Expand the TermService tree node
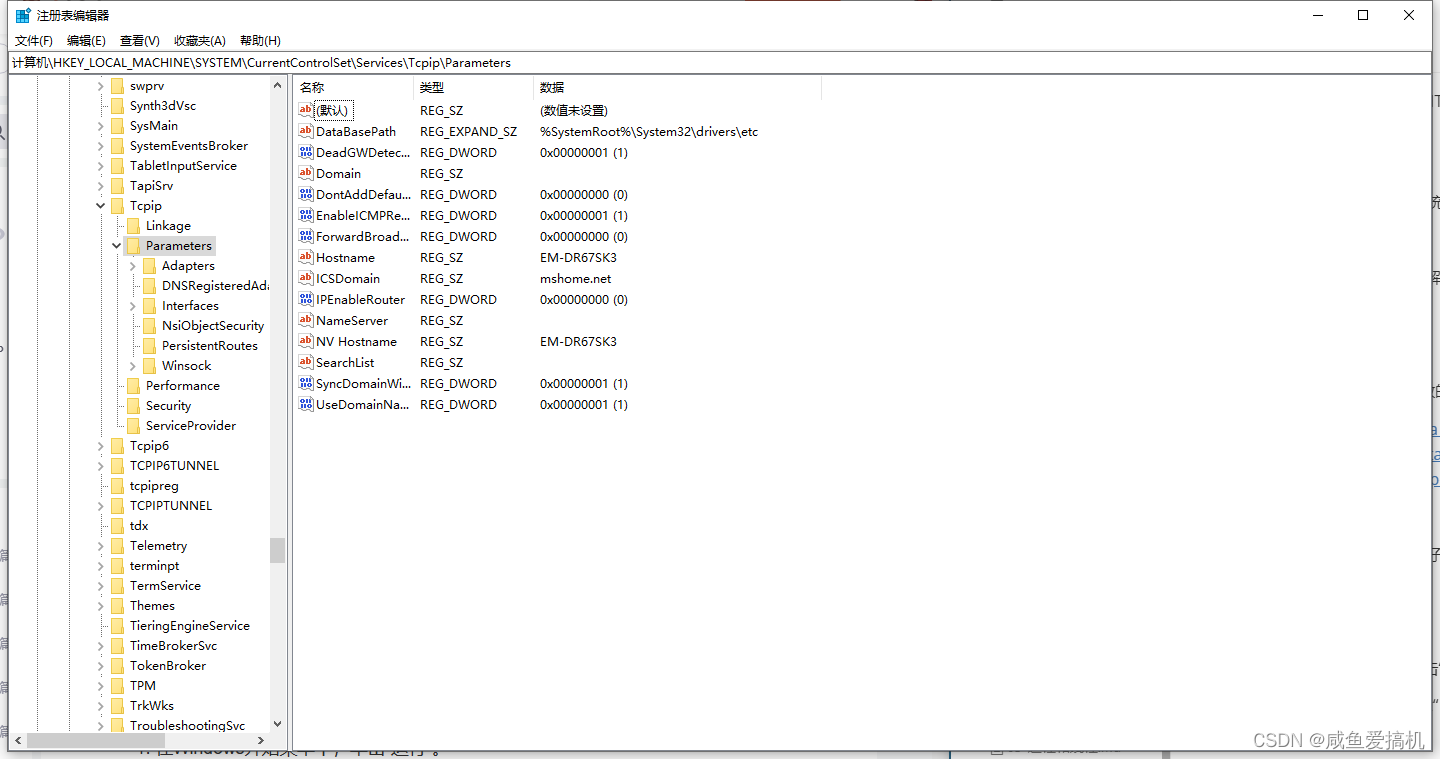Screen dimensions: 1440x759 (x=101, y=586)
